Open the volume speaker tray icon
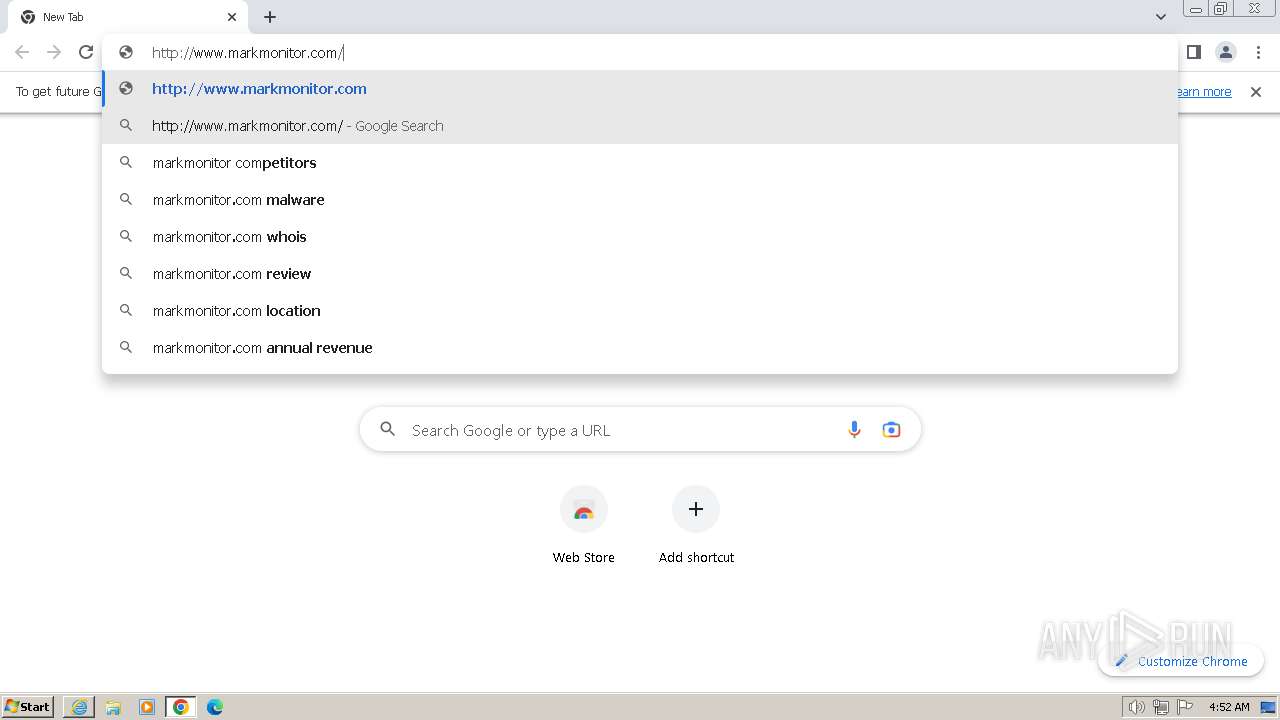Image resolution: width=1280 pixels, height=720 pixels. coord(1136,707)
